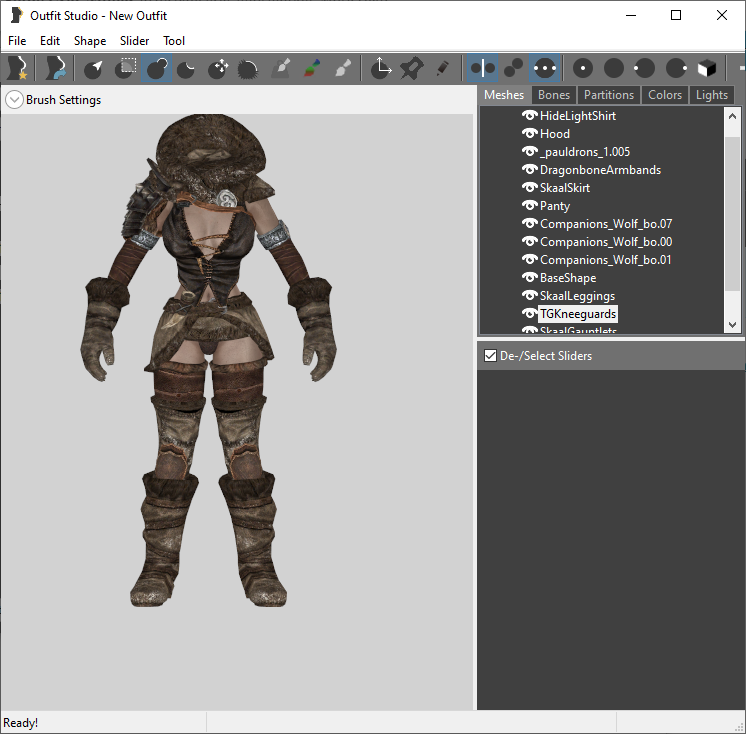This screenshot has width=746, height=734.
Task: Switch to the Partitions tab
Action: (609, 95)
